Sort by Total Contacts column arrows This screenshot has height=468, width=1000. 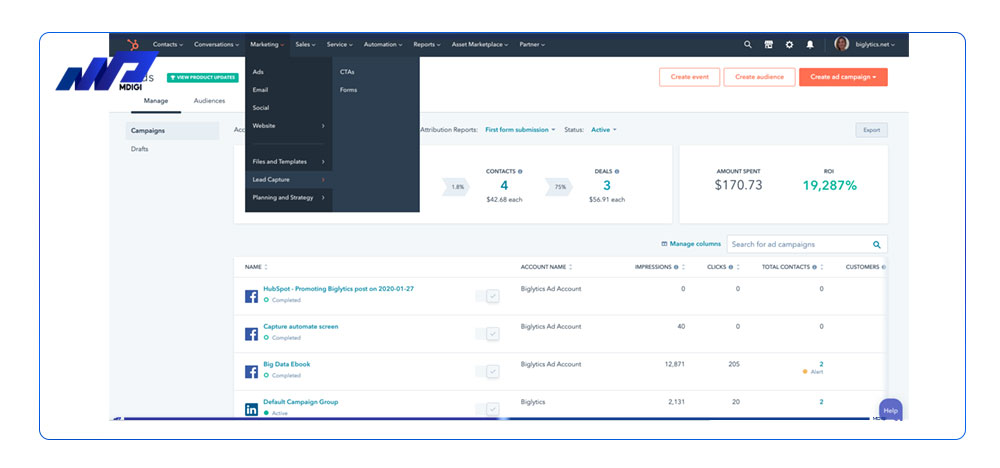(821, 267)
